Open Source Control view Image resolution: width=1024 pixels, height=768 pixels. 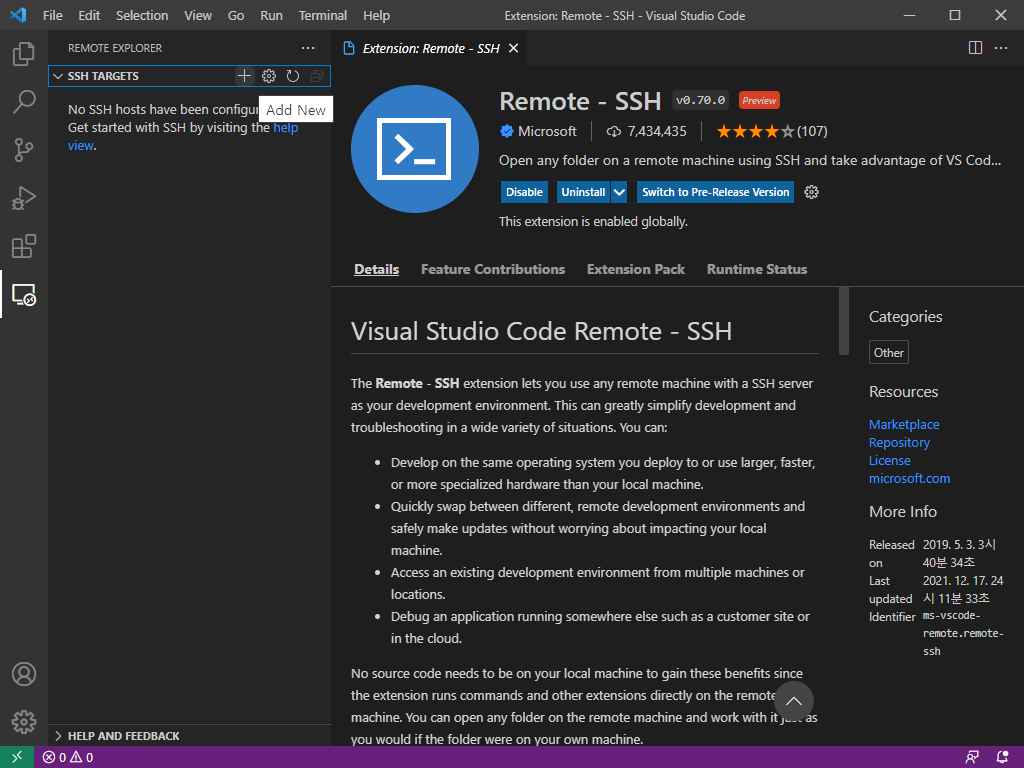click(24, 150)
